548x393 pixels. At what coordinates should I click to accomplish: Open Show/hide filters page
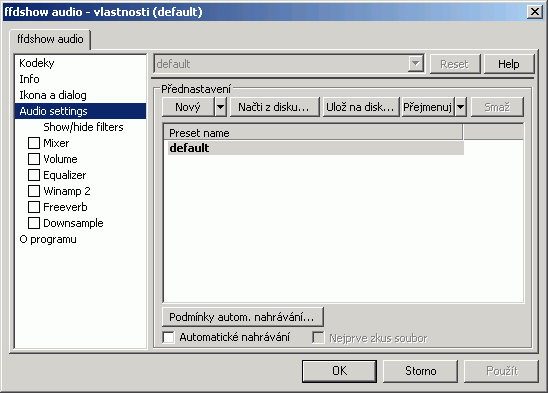tap(83, 127)
